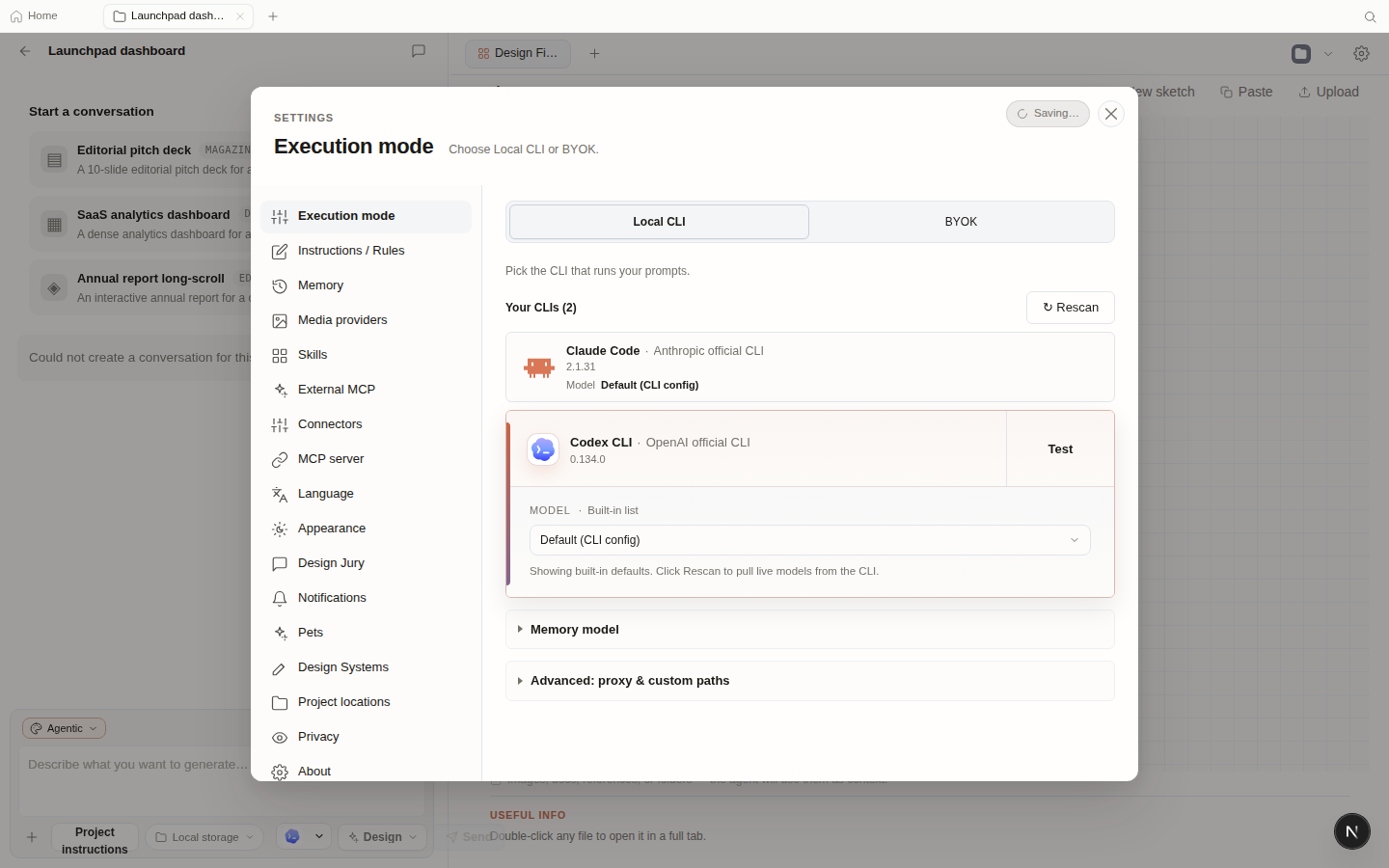Click the round N avatar button
The width and height of the screenshot is (1389, 868).
pos(1352,831)
